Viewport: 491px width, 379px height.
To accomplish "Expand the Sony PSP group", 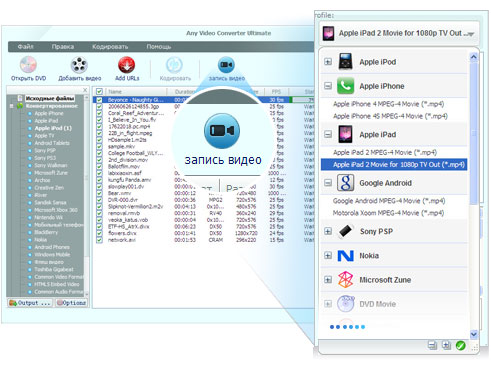I will pos(328,231).
